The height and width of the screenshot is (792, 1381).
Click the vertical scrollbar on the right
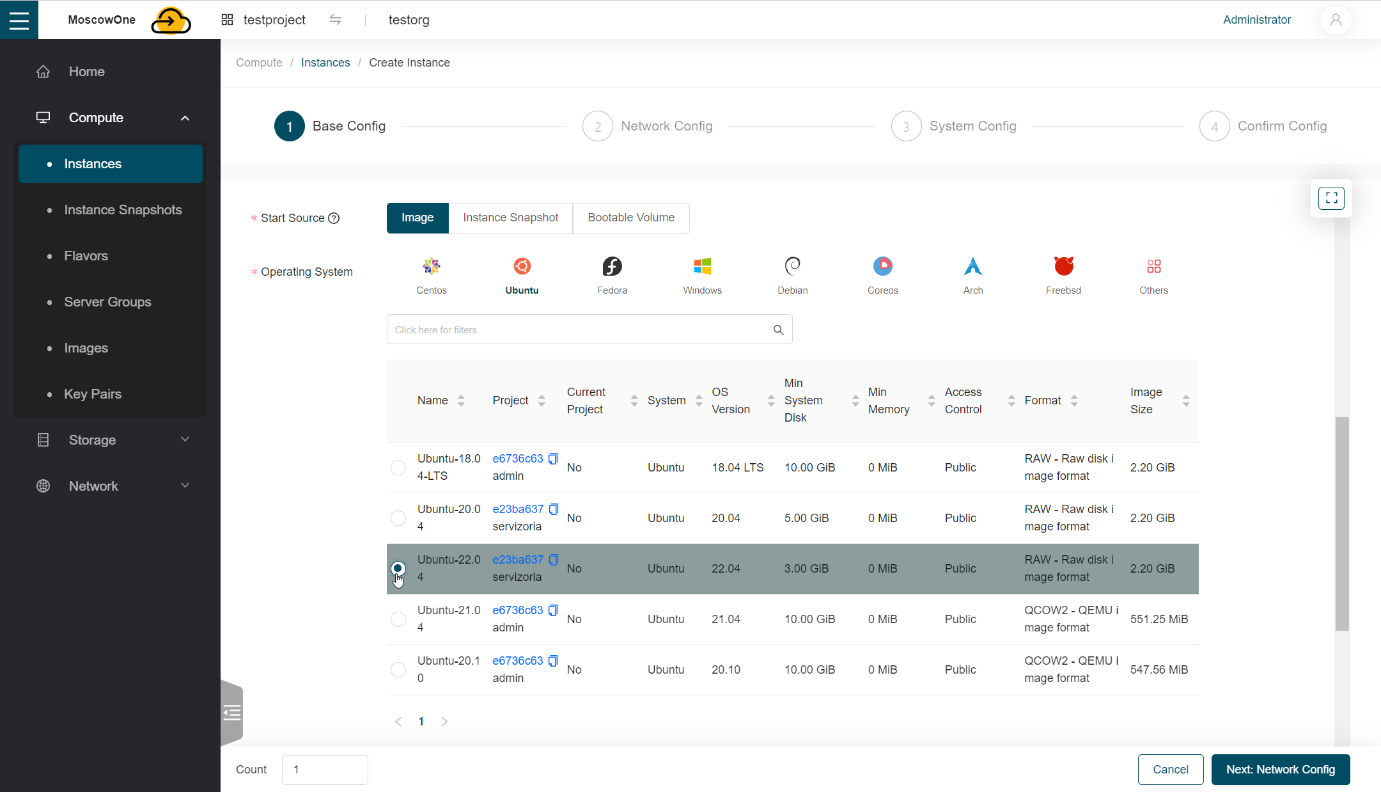[1342, 523]
